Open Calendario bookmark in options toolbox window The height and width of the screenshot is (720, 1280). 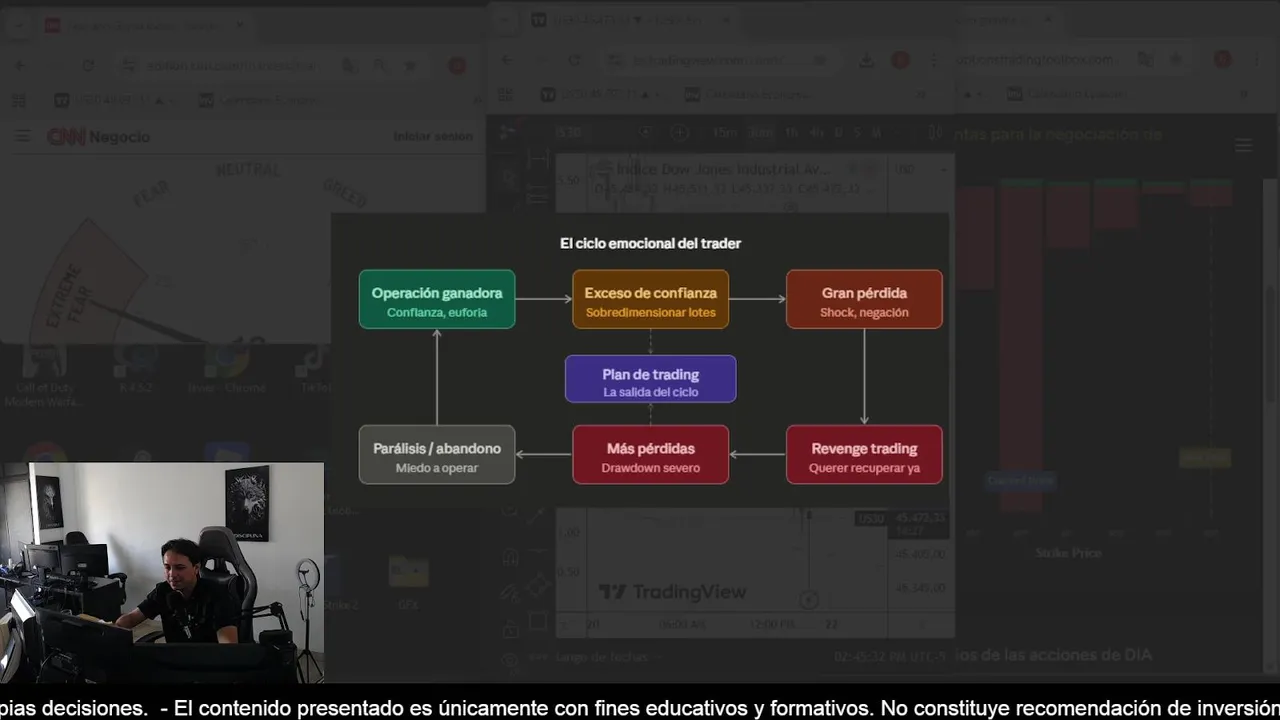1067,94
